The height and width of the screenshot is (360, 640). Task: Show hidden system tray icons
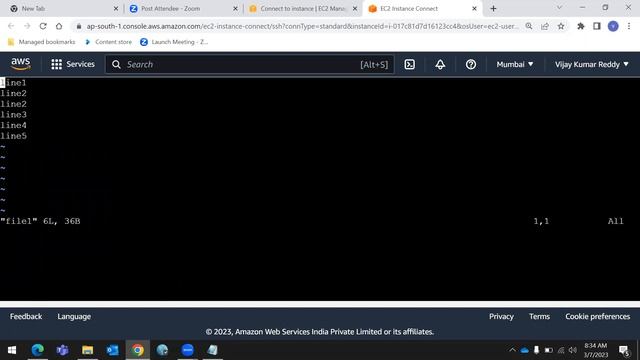[x=512, y=350]
